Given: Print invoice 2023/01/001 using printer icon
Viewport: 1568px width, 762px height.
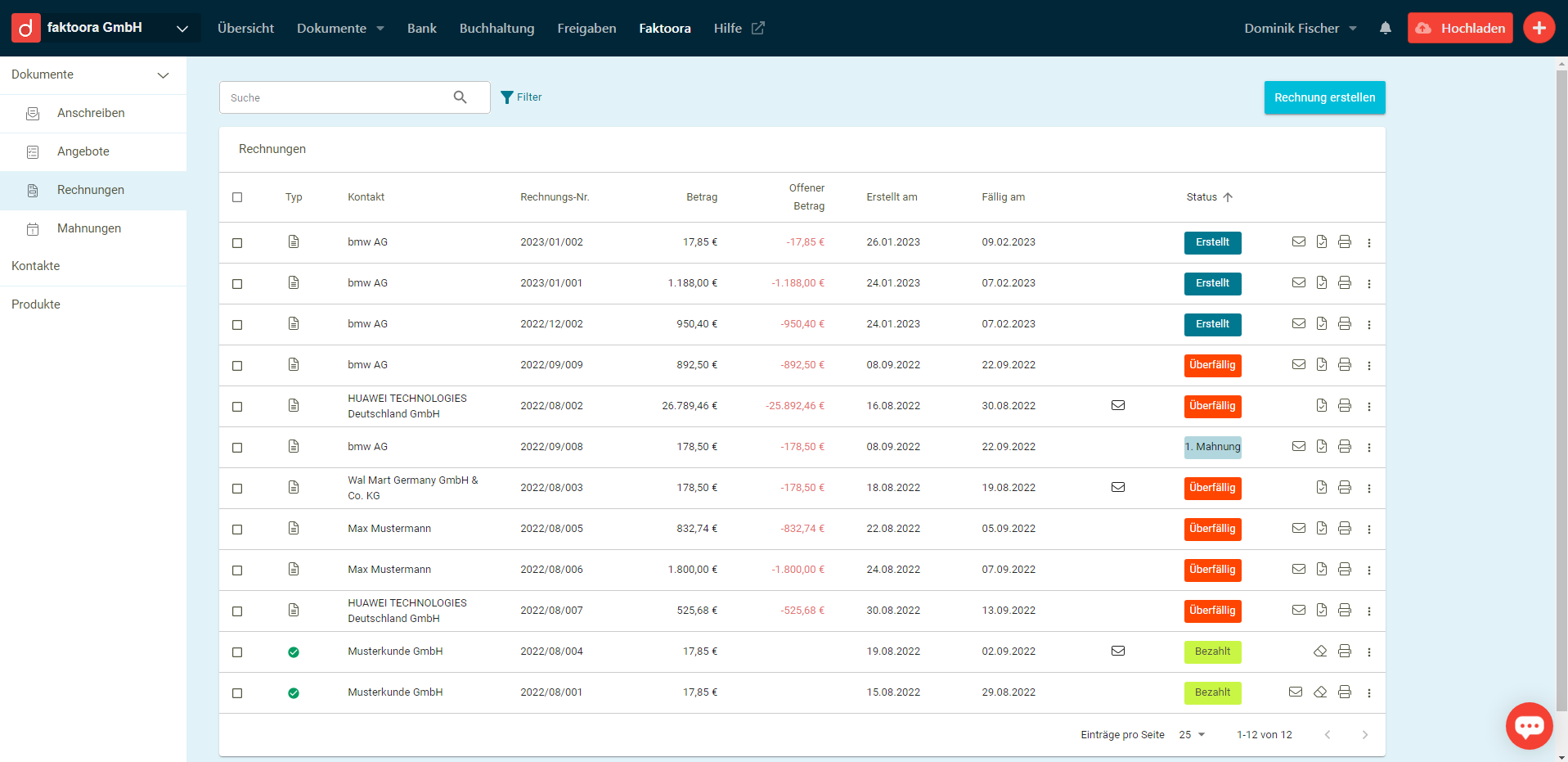Looking at the screenshot, I should [1344, 283].
